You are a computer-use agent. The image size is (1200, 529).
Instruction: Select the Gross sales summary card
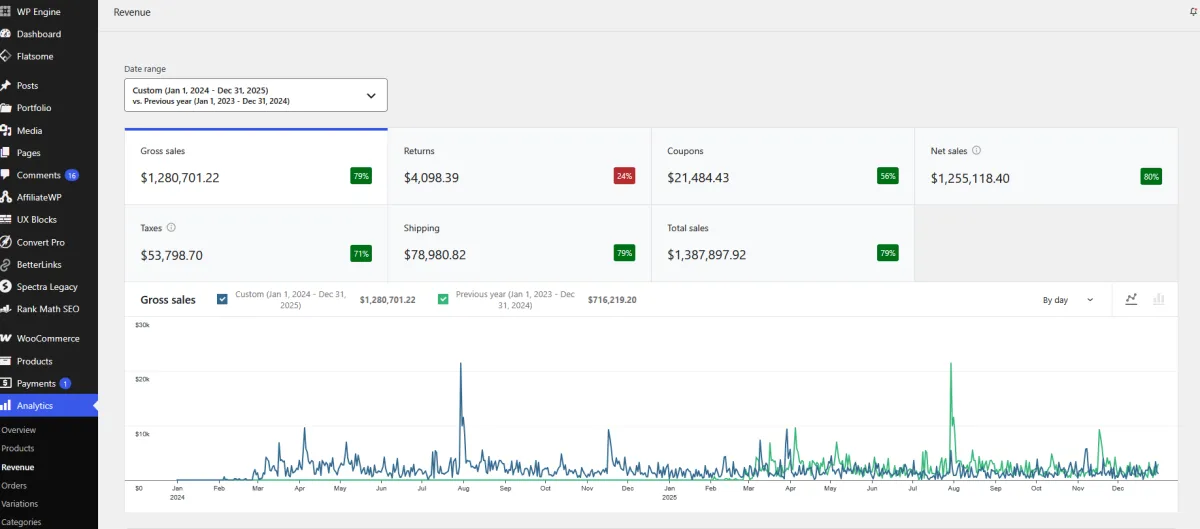256,167
